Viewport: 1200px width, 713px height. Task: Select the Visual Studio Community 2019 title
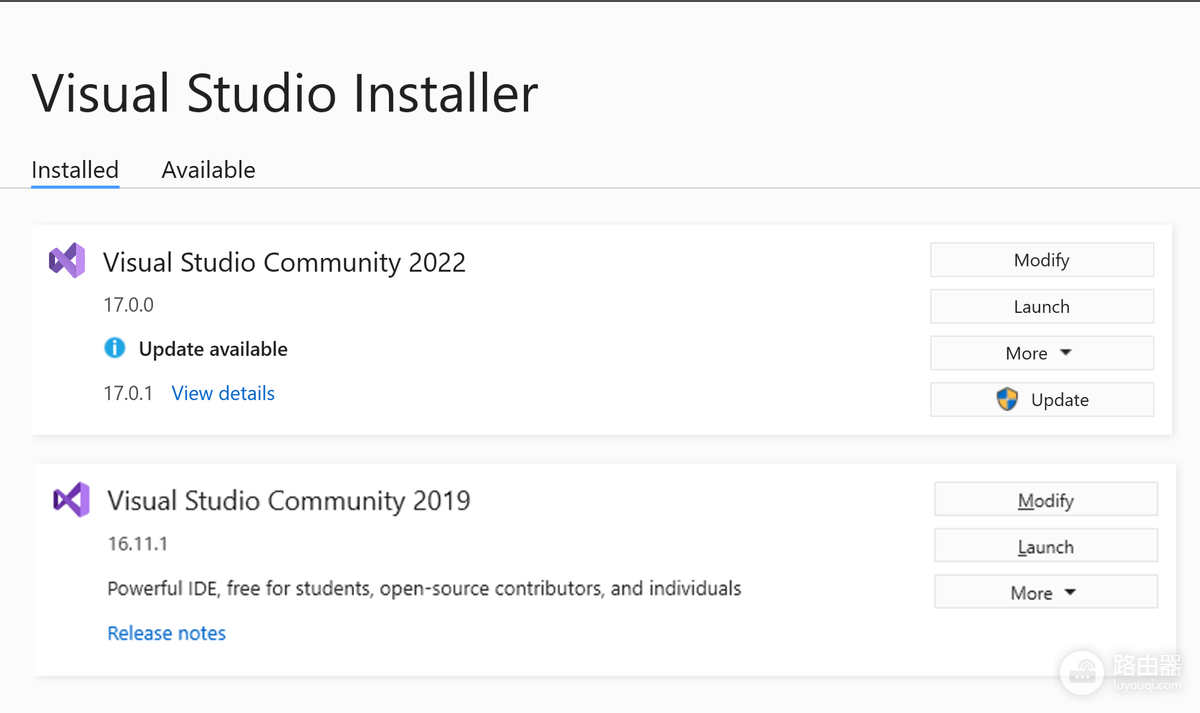pyautogui.click(x=289, y=500)
